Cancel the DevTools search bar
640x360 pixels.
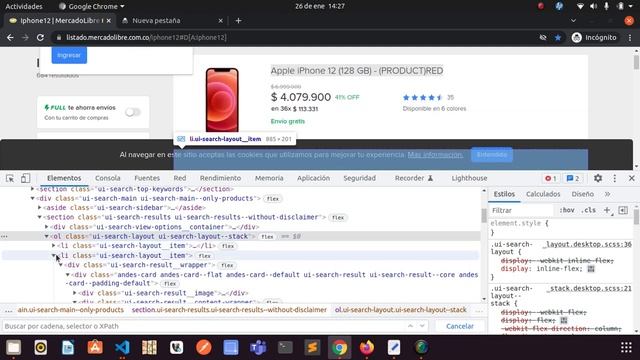(x=460, y=326)
